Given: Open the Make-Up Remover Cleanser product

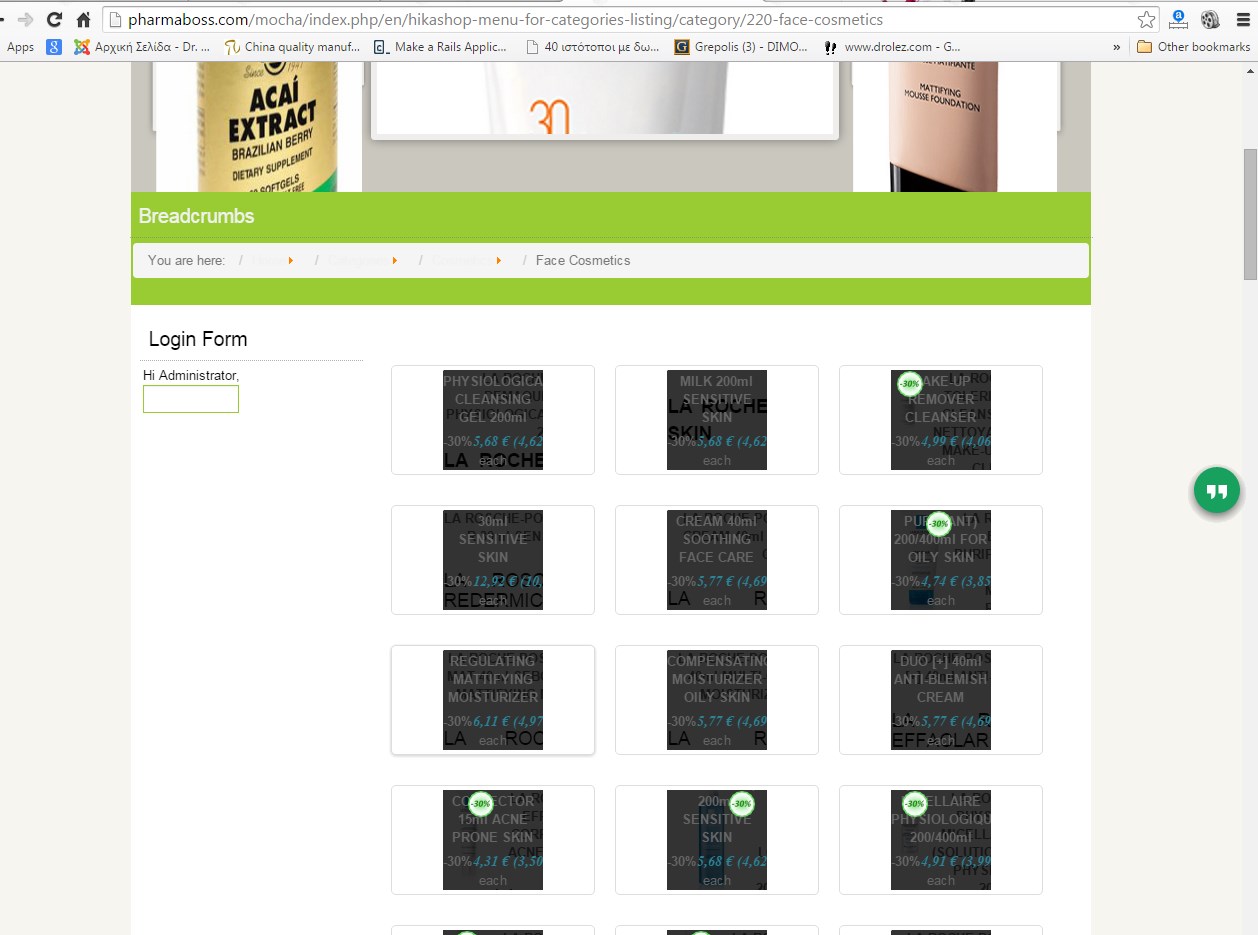Looking at the screenshot, I should coord(941,420).
